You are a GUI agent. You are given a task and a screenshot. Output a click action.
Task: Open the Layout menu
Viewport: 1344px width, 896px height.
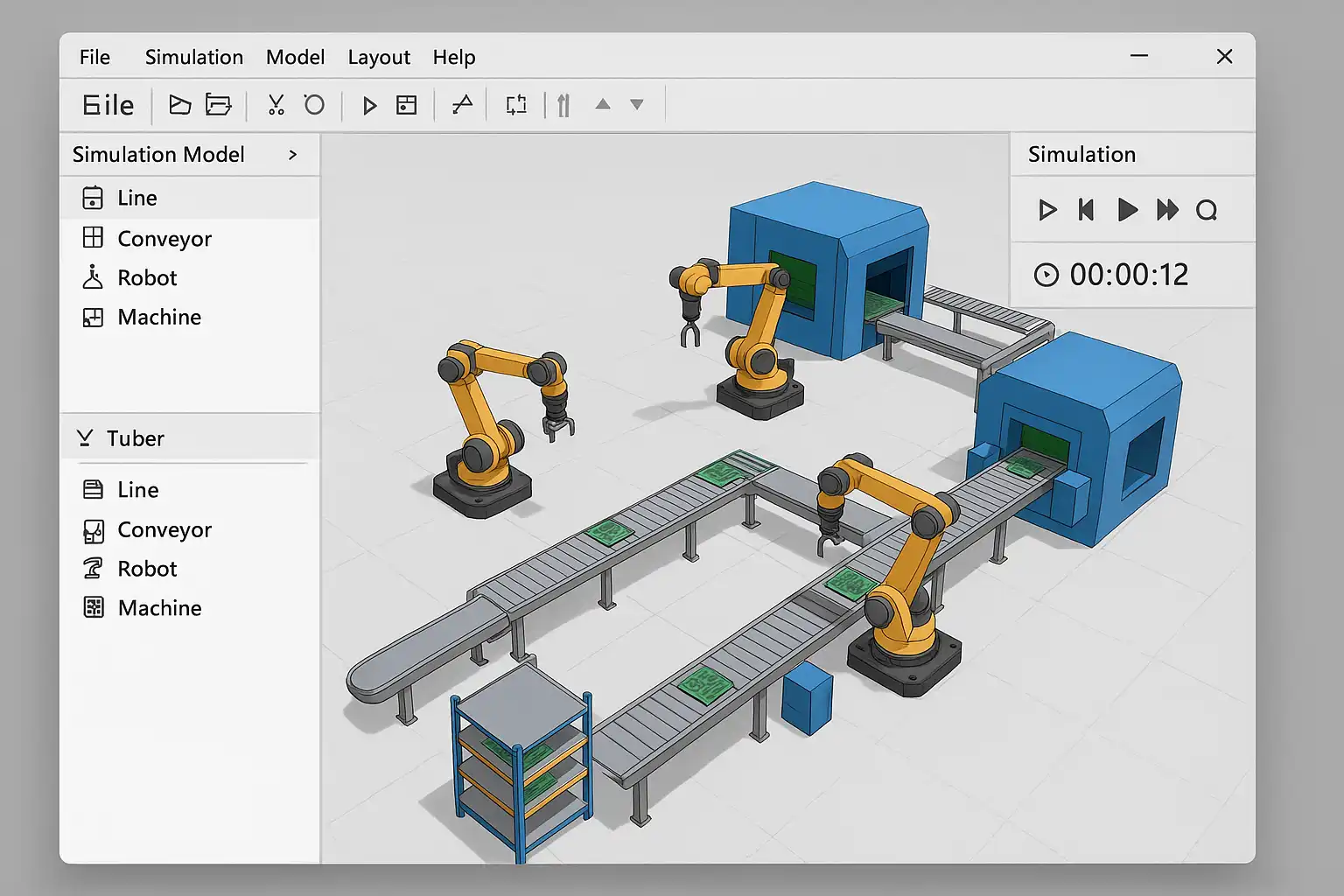click(378, 57)
